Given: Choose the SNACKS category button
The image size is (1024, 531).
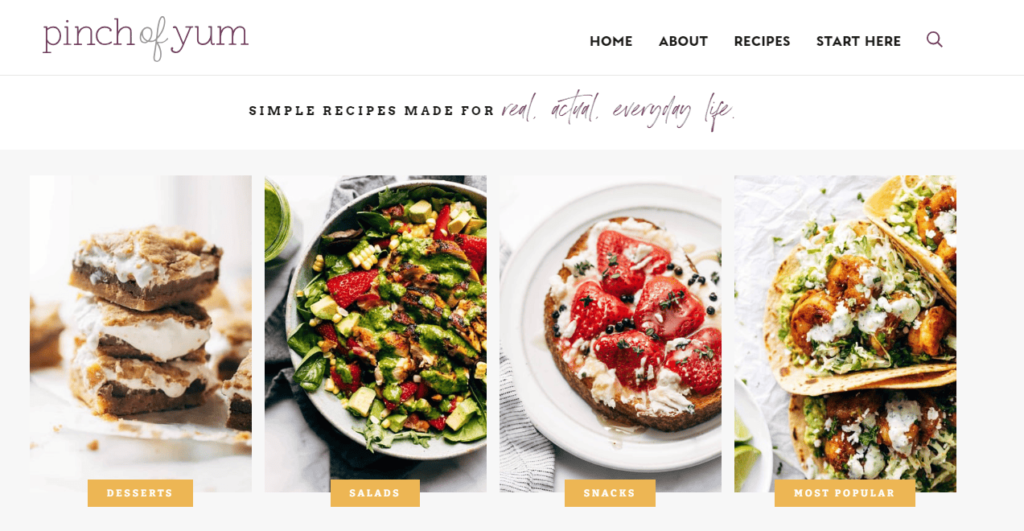Looking at the screenshot, I should pos(610,493).
